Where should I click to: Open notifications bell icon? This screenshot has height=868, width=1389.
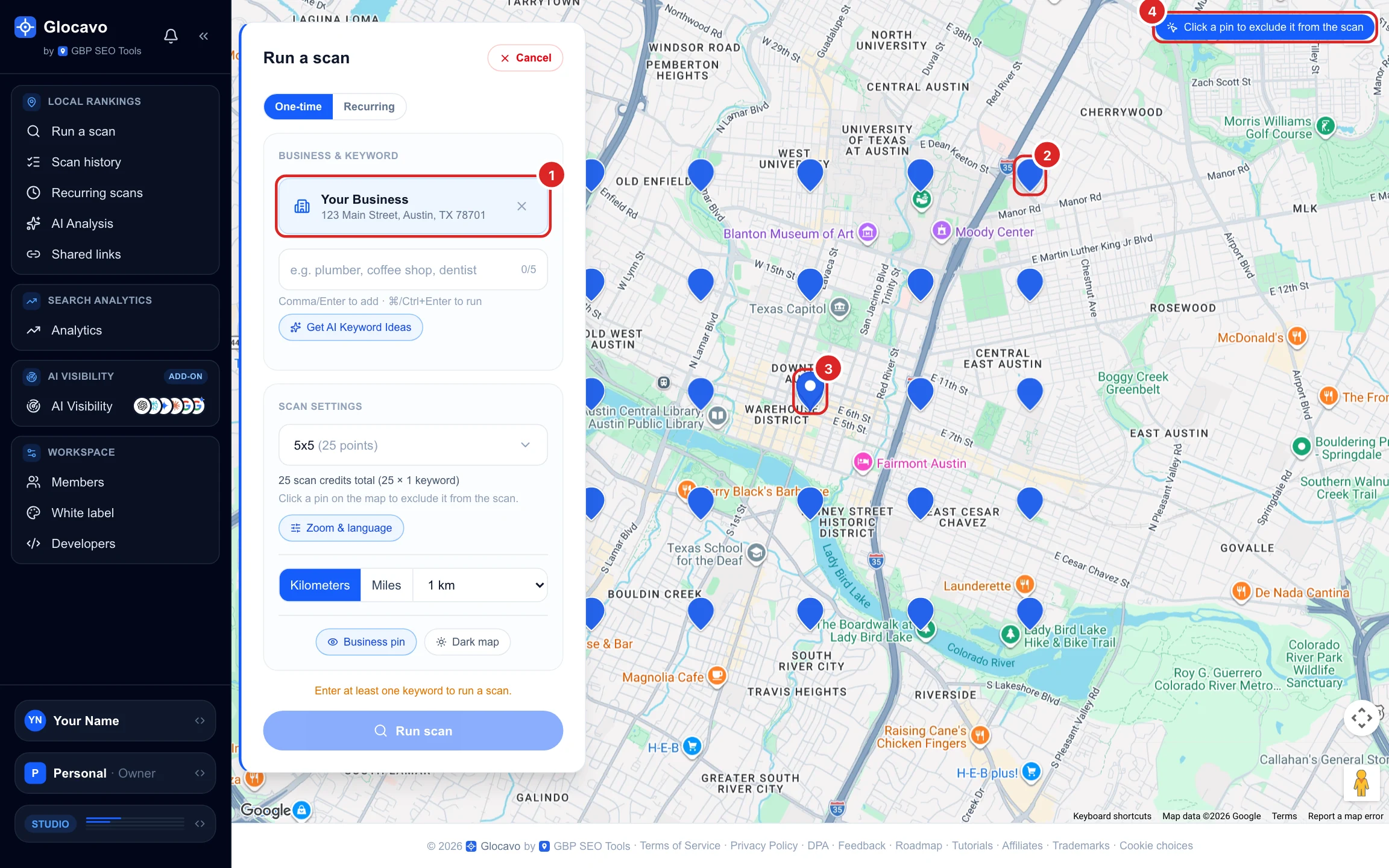point(171,36)
